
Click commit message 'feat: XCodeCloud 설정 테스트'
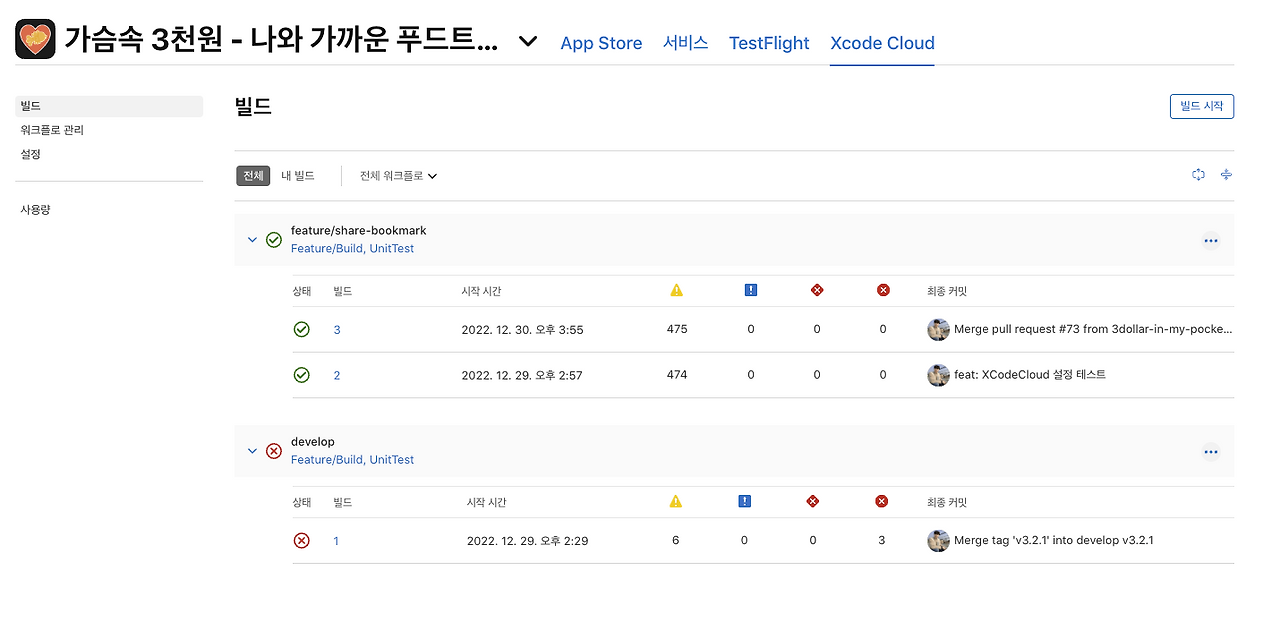(x=1030, y=375)
